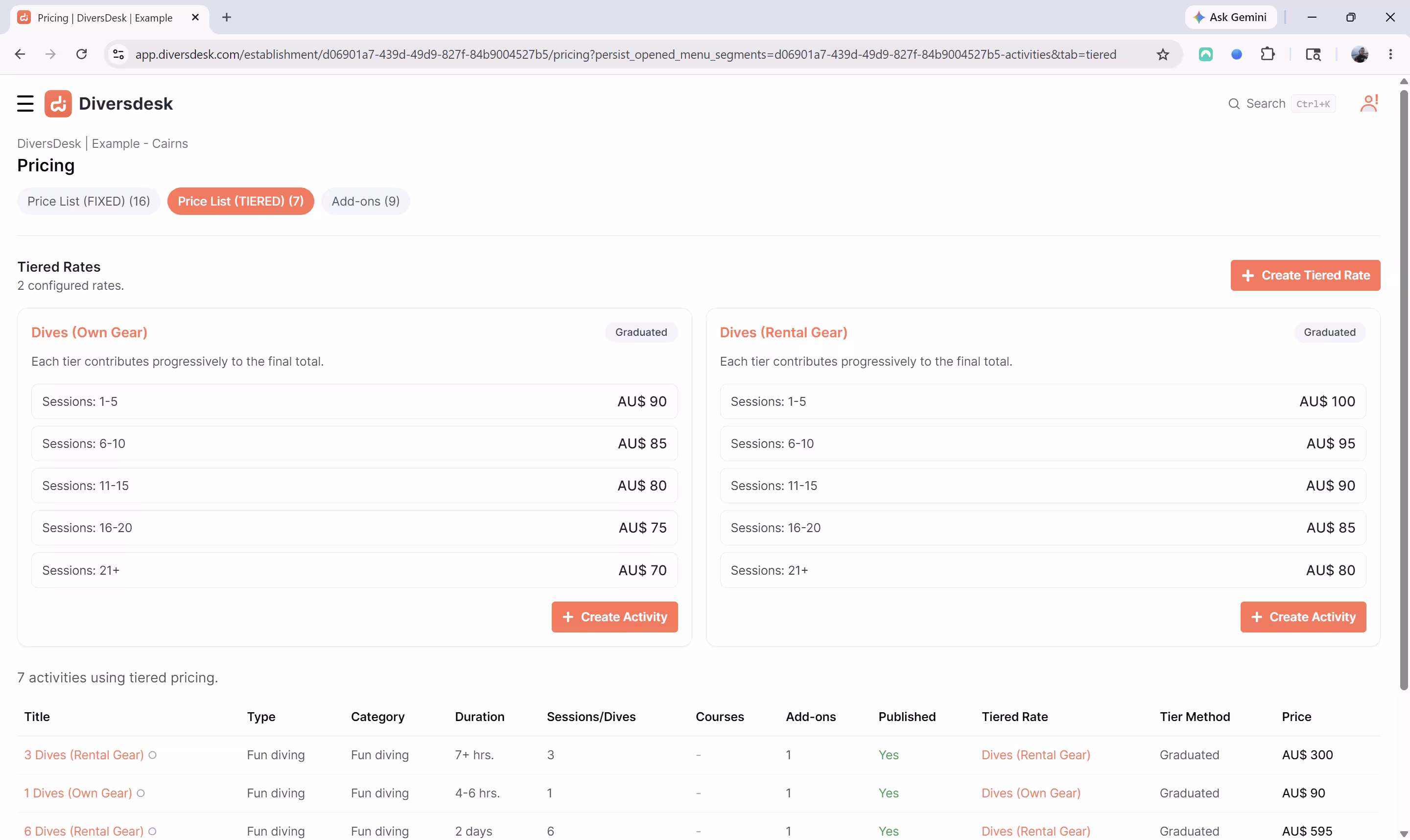This screenshot has height=840, width=1410.
Task: Open a new browser tab
Action: click(226, 18)
